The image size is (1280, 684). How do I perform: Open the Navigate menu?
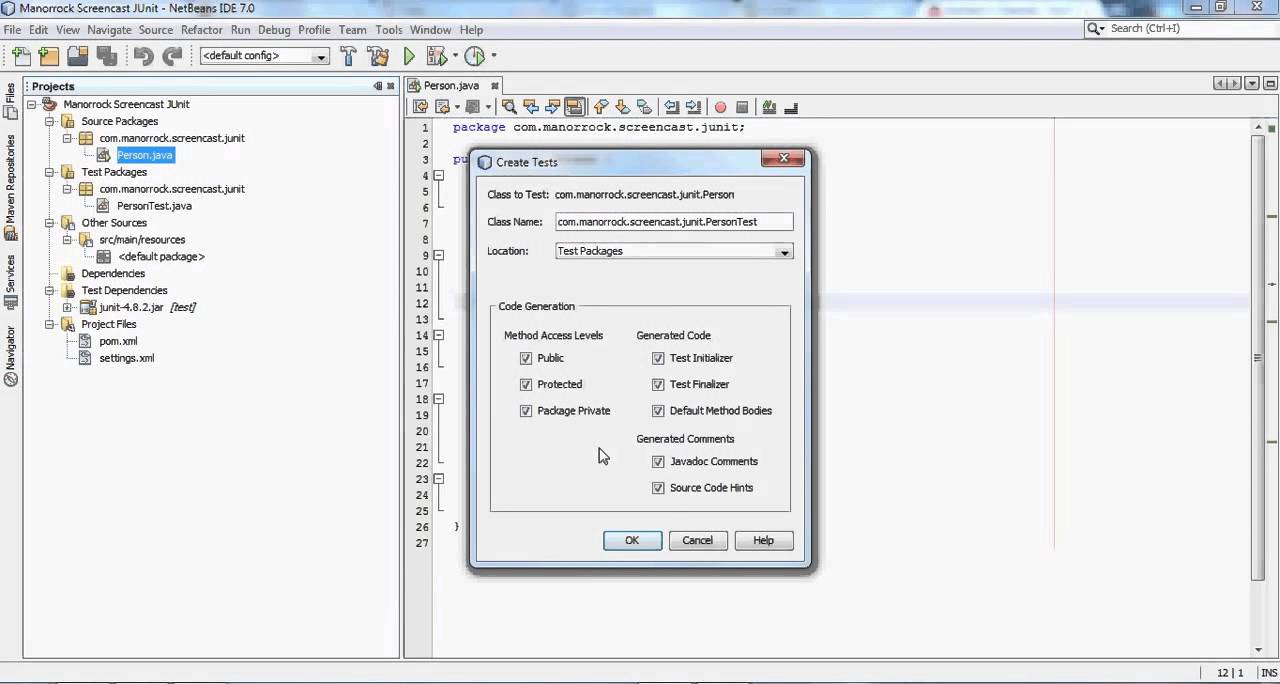[x=109, y=30]
